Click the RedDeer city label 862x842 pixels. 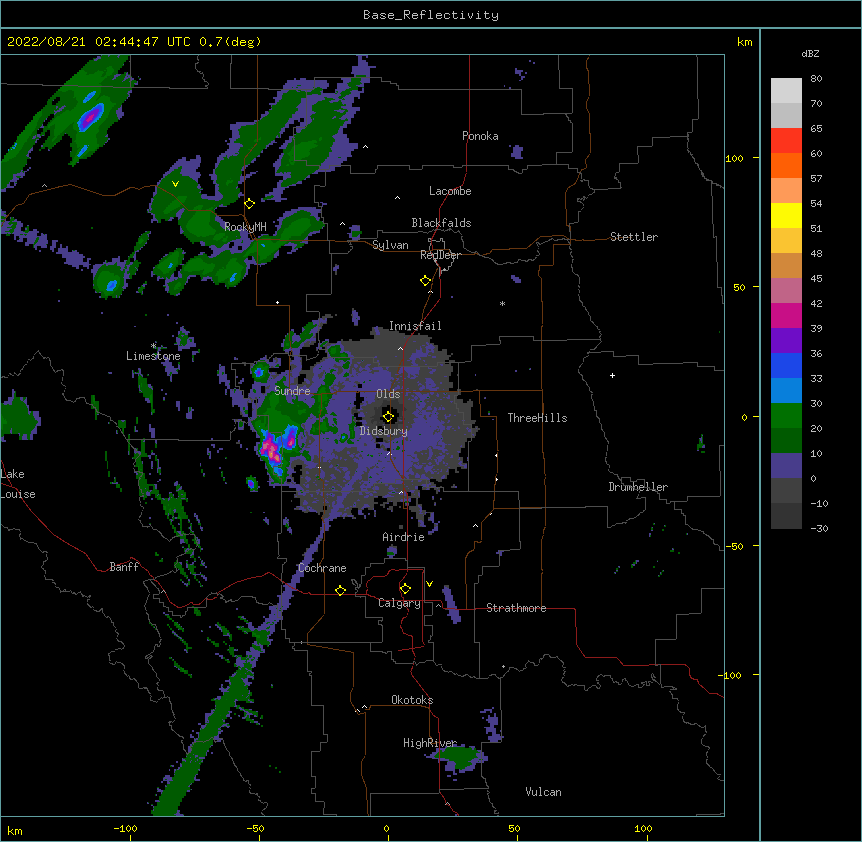click(440, 255)
